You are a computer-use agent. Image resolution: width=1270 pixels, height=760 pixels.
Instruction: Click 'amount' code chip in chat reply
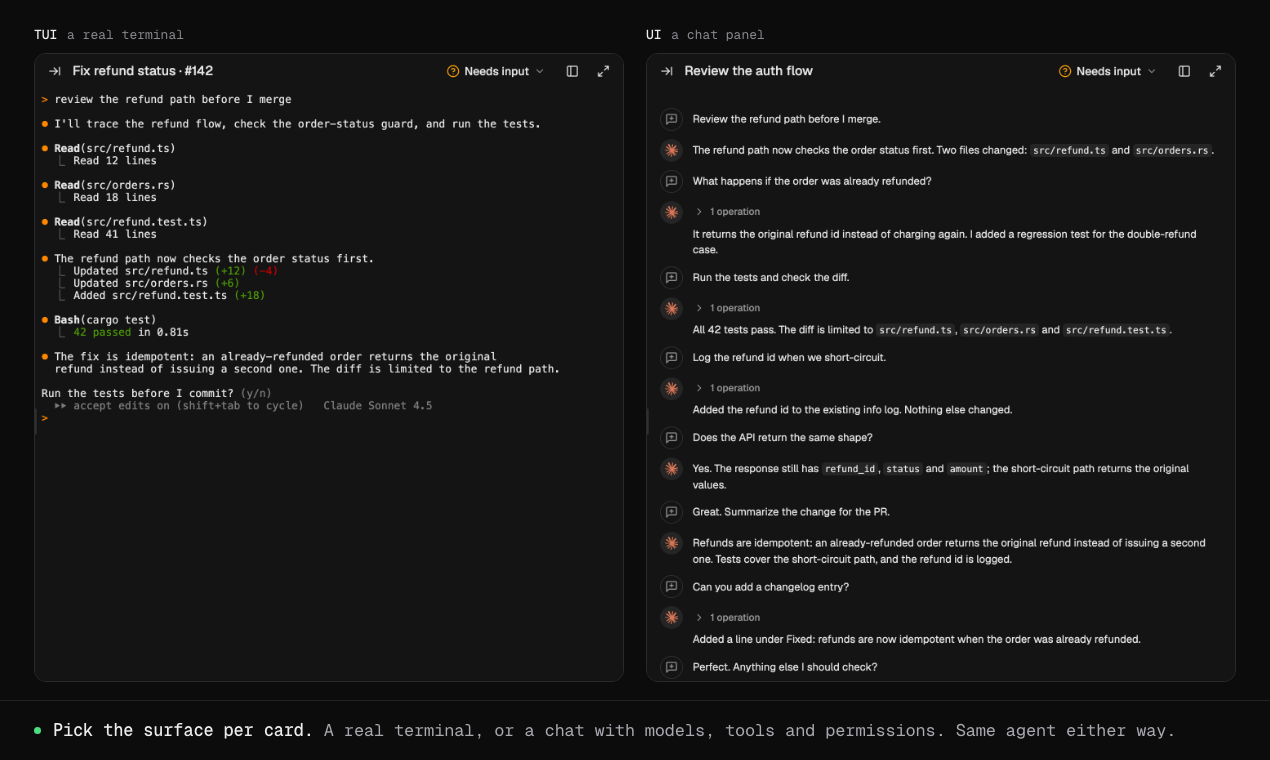(966, 468)
